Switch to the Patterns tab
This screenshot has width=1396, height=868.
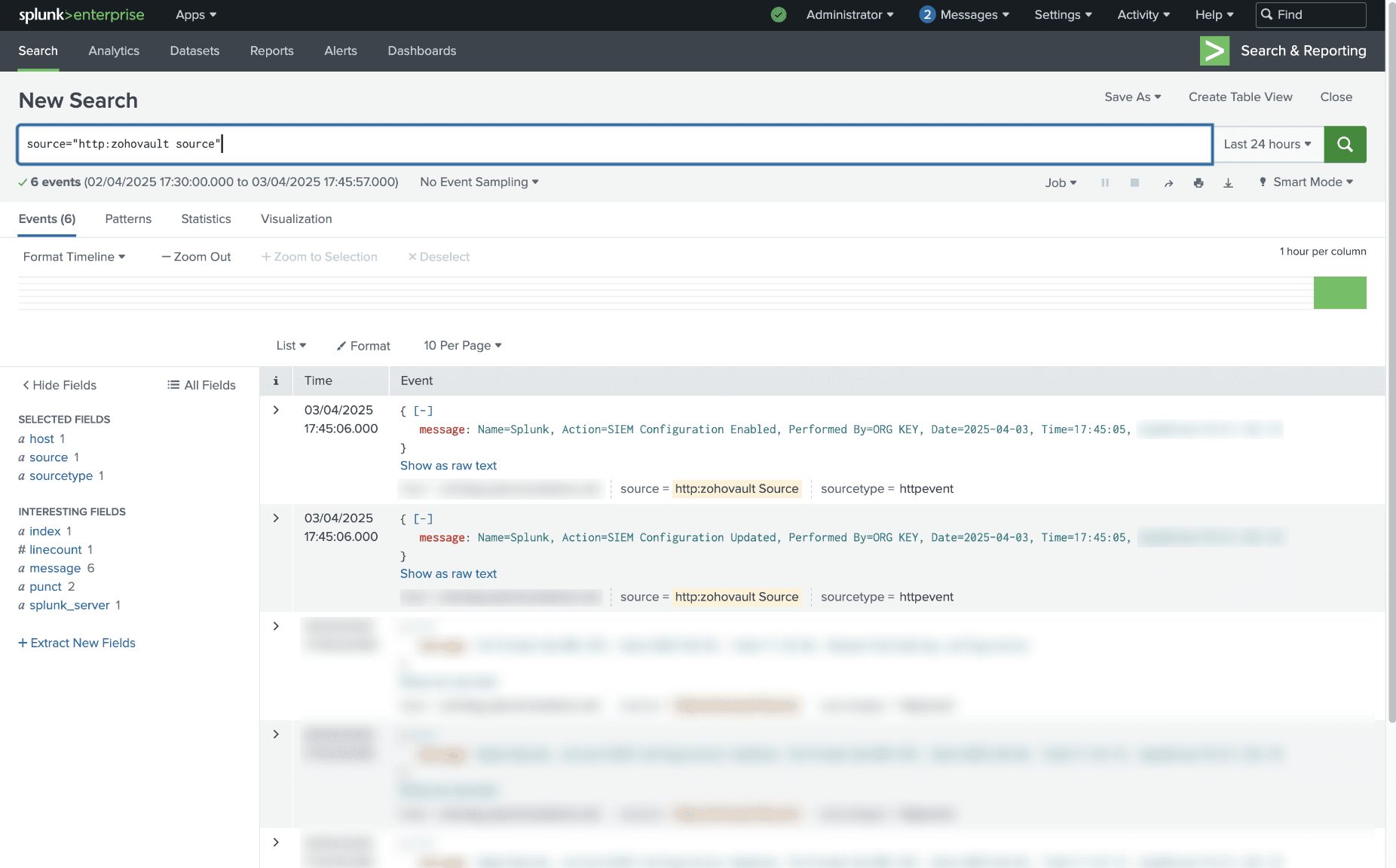(128, 219)
